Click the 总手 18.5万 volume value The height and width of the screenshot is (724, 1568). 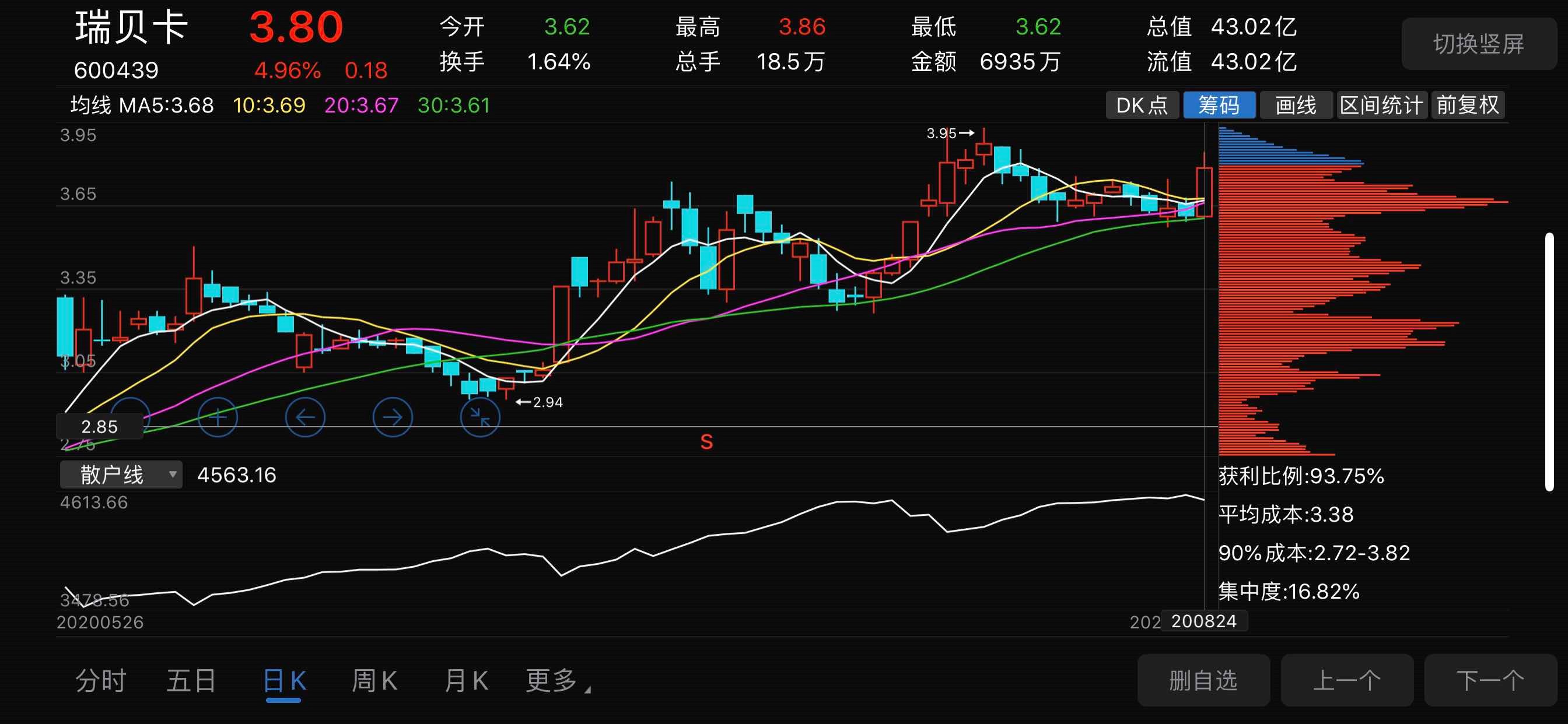[790, 61]
